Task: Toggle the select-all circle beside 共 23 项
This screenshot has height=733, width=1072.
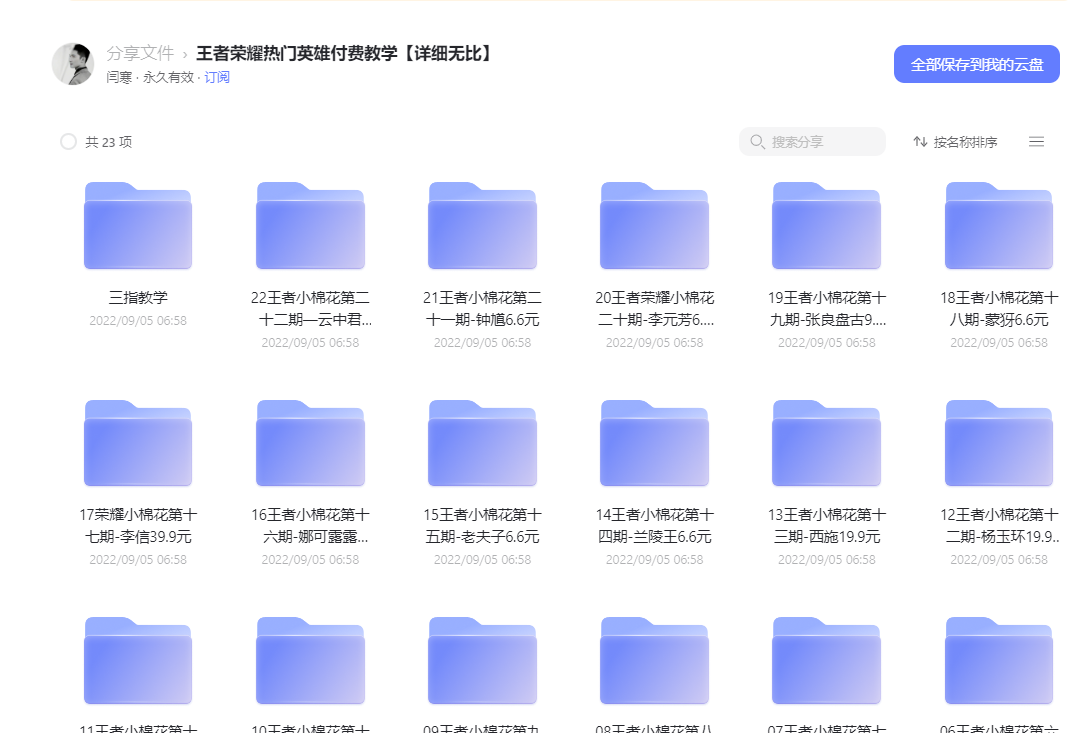Action: pyautogui.click(x=68, y=142)
